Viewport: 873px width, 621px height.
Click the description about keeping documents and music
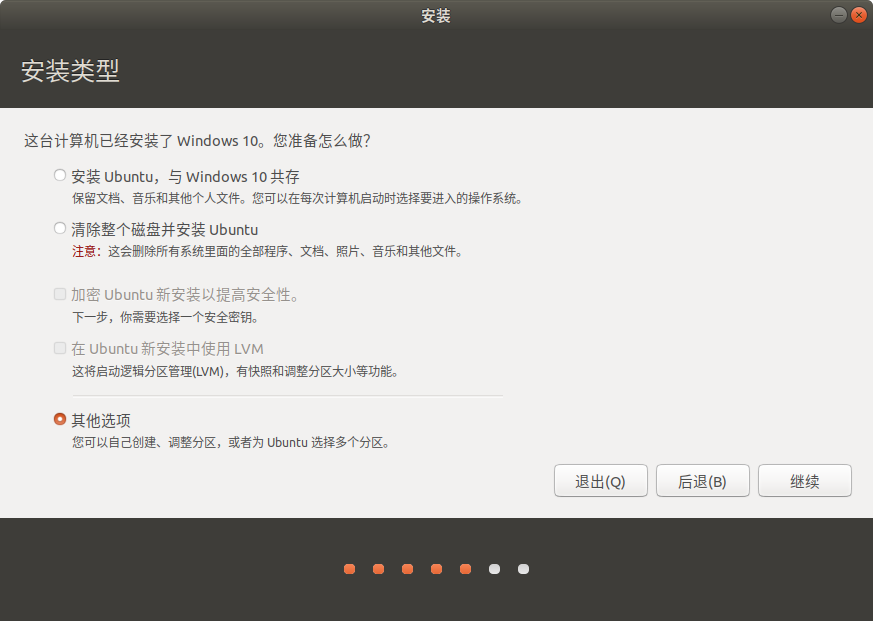[297, 198]
